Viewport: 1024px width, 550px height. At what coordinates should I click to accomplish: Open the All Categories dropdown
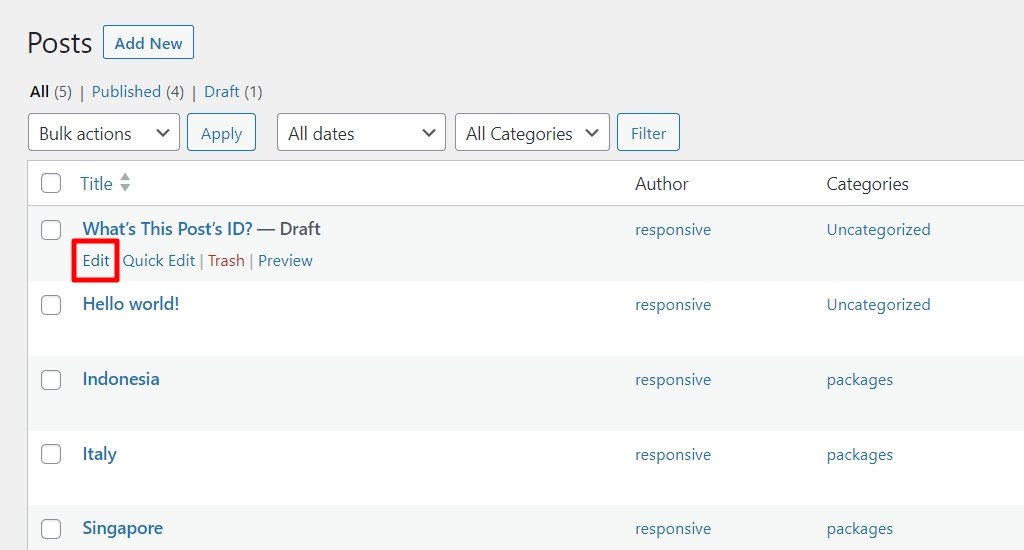532,133
